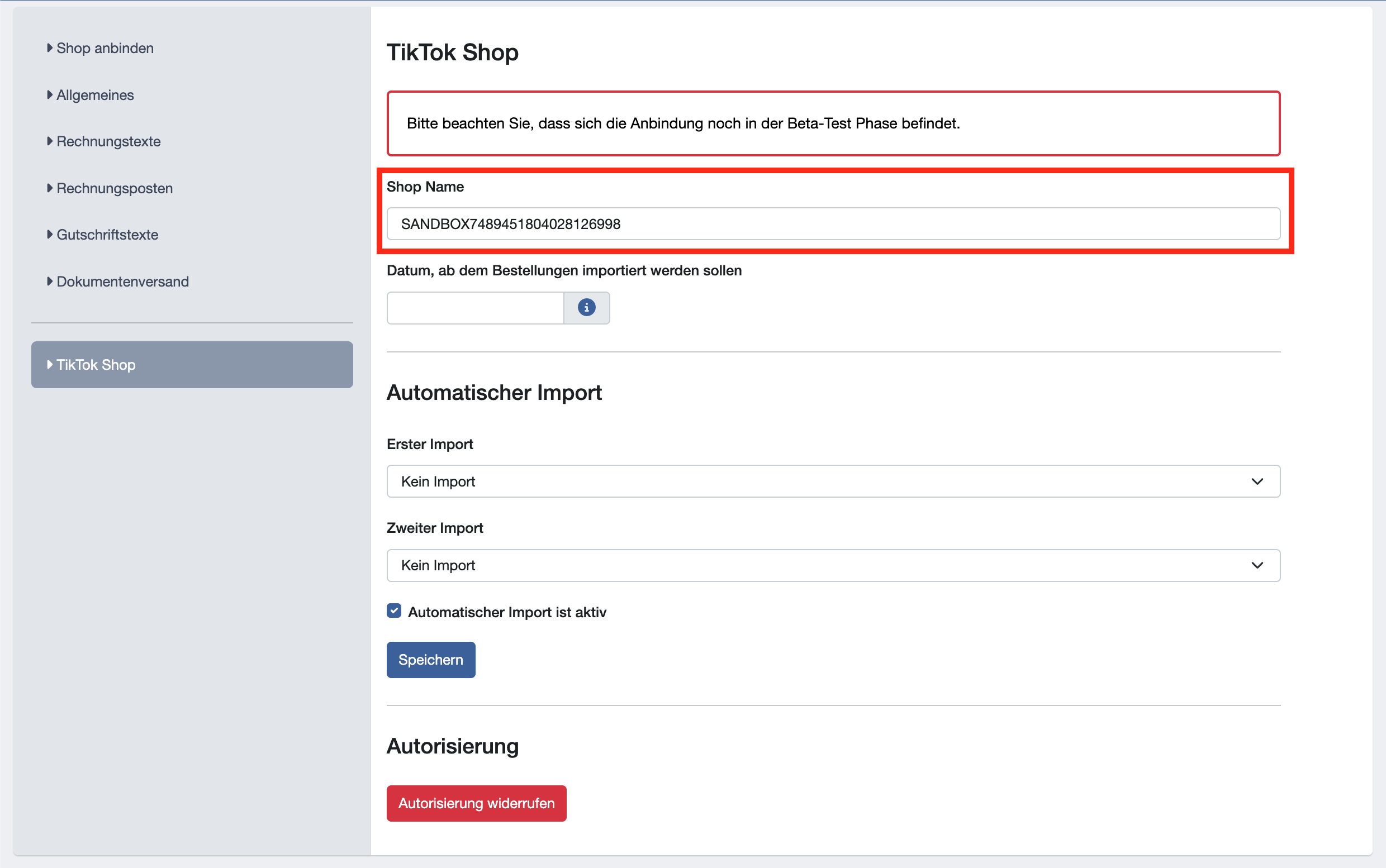This screenshot has width=1386, height=868.
Task: Click arrow icon beside Allgemeines
Action: point(50,95)
